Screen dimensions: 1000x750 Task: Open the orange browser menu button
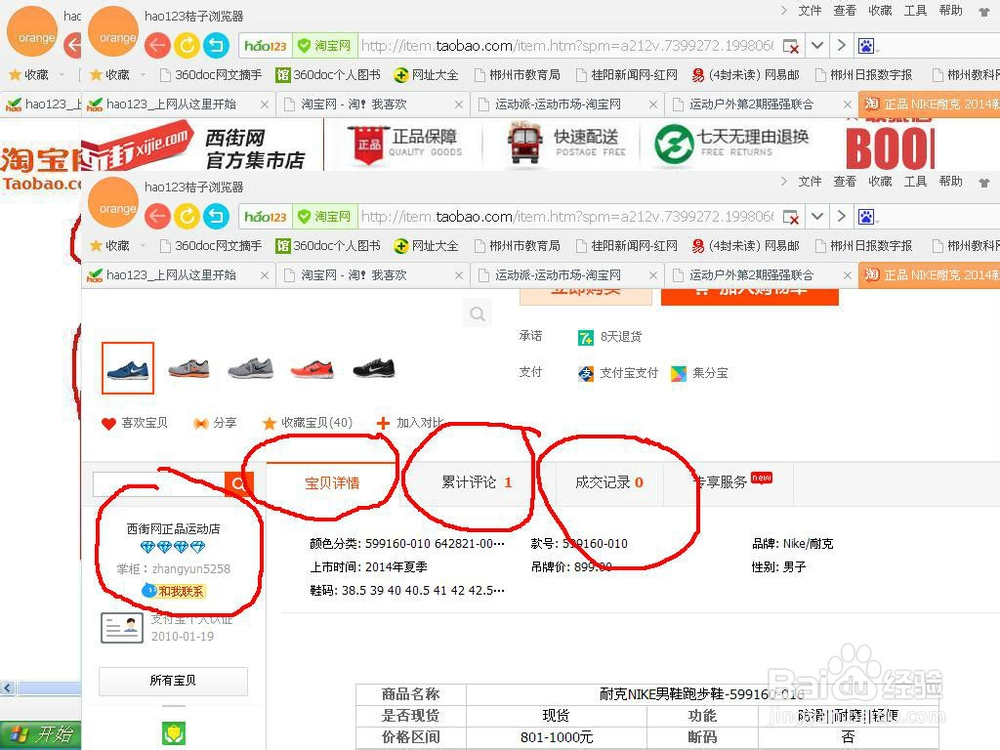(x=113, y=207)
